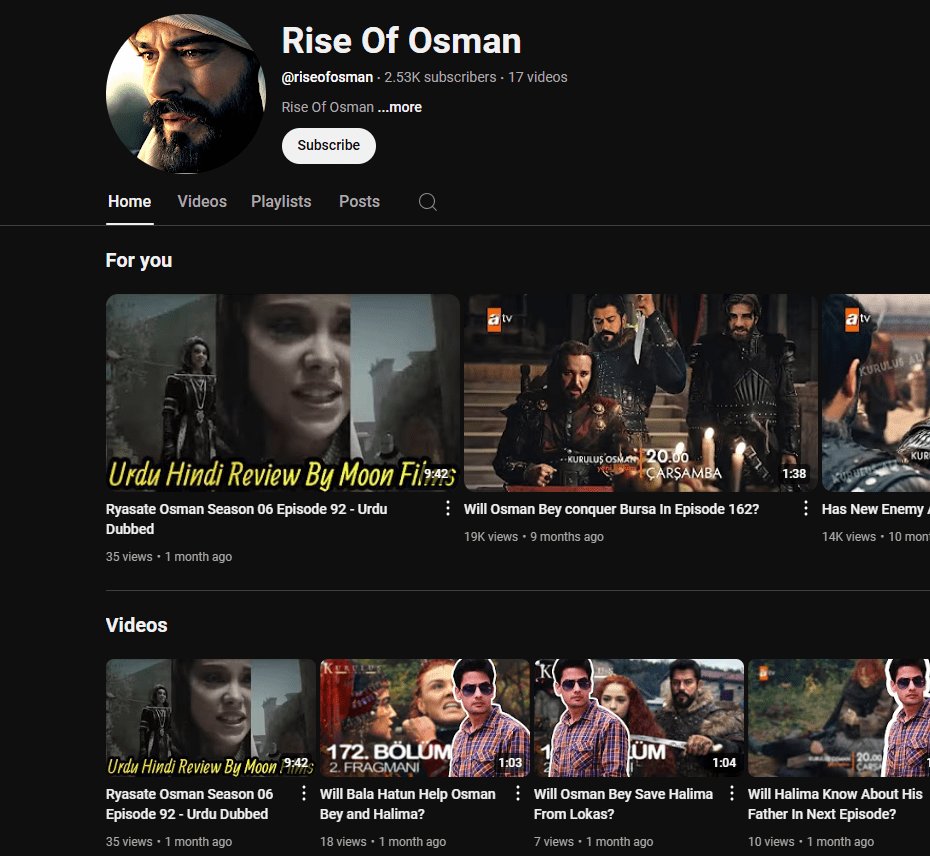The width and height of the screenshot is (930, 856).
Task: Switch to the Videos tab
Action: 202,202
